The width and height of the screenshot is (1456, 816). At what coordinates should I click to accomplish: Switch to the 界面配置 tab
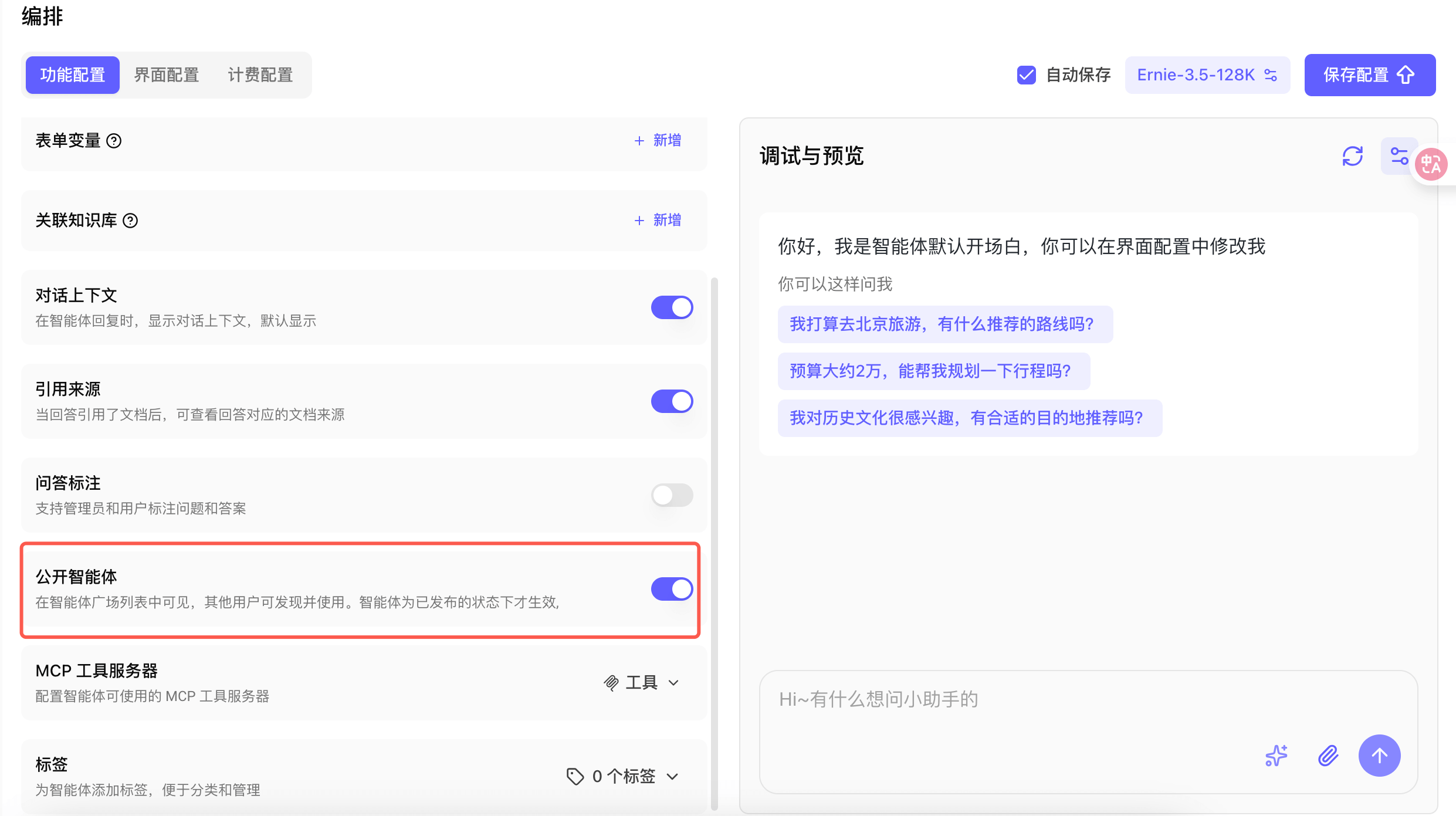tap(167, 75)
